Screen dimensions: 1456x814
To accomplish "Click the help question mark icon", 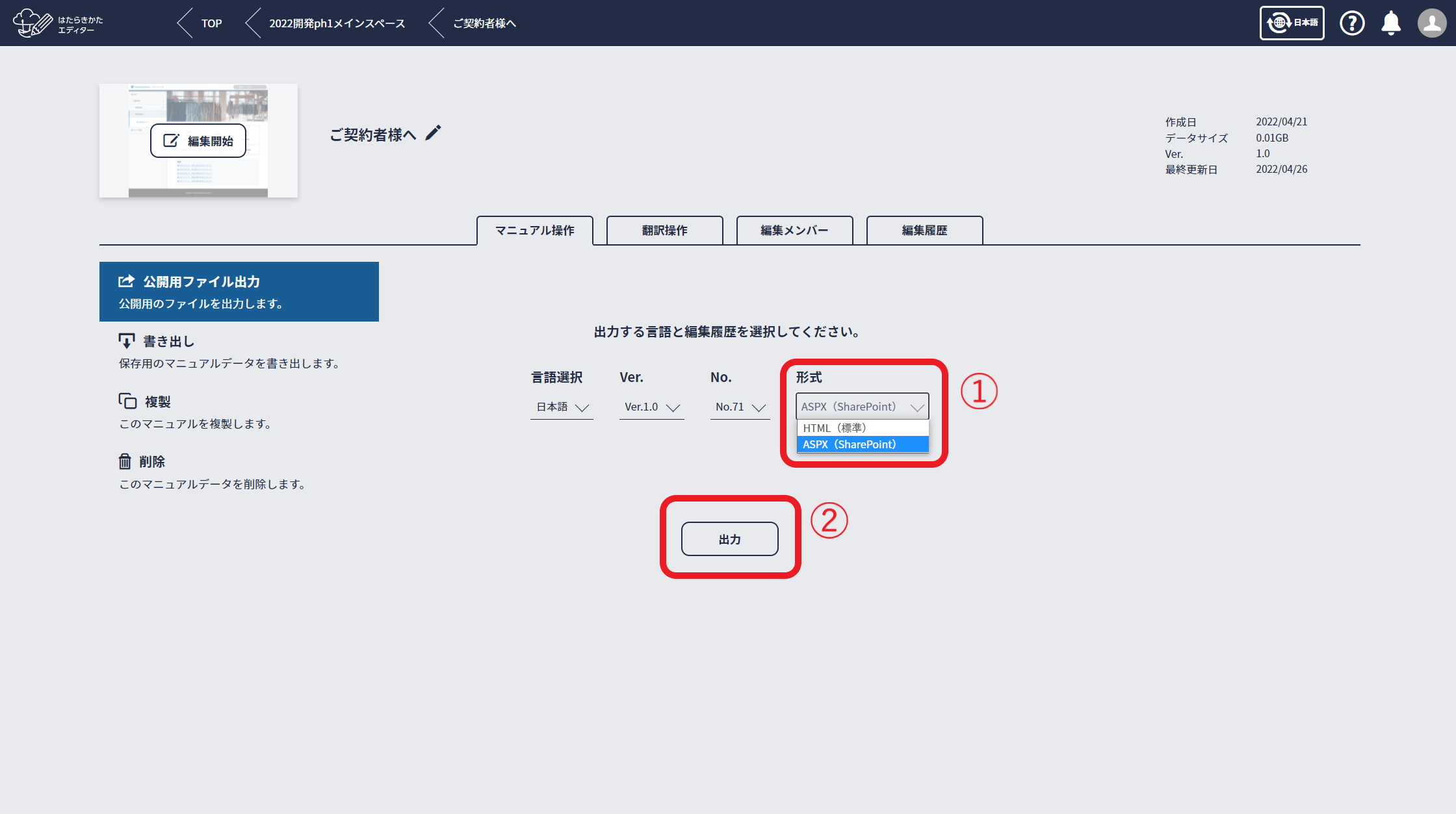I will (x=1352, y=23).
